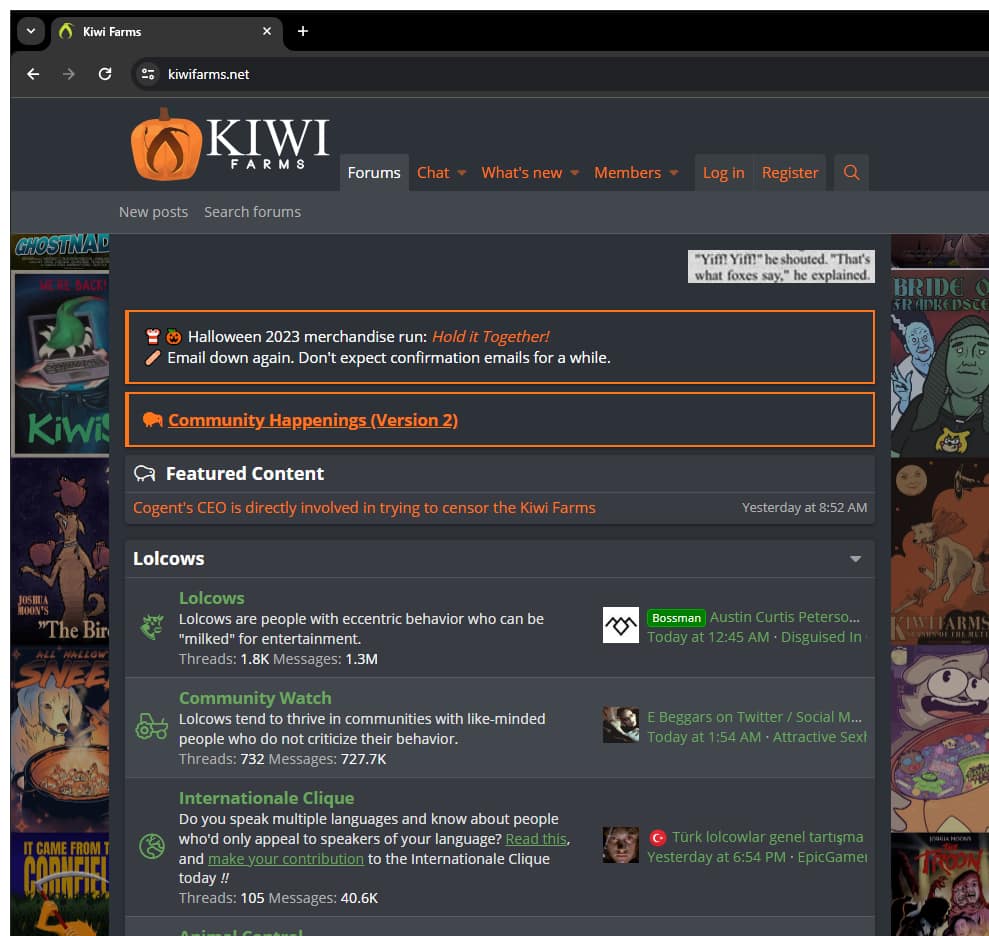
Task: Click the avatar beside E Beggars thread
Action: [x=621, y=725]
